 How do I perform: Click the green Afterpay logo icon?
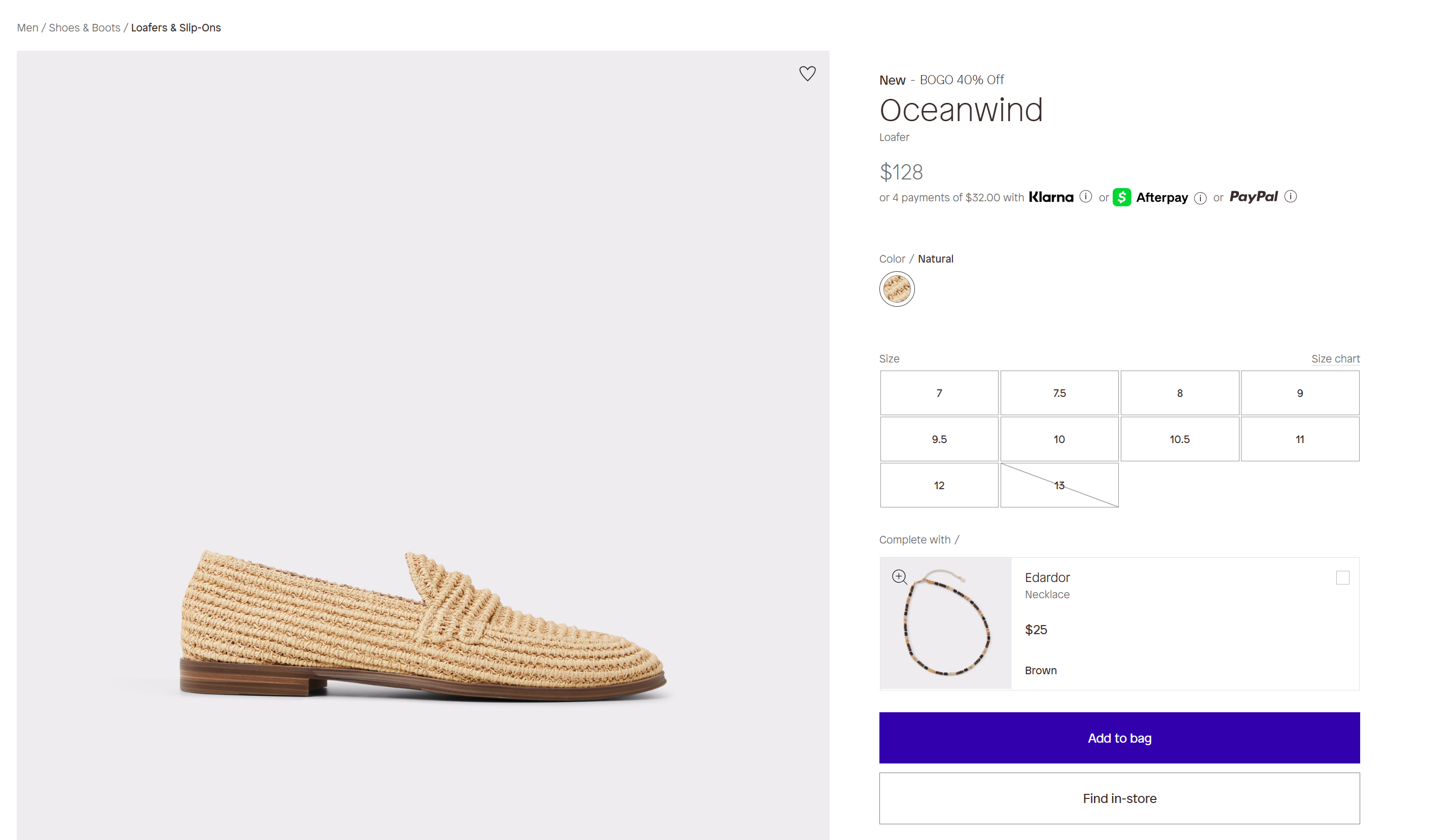pos(1121,197)
